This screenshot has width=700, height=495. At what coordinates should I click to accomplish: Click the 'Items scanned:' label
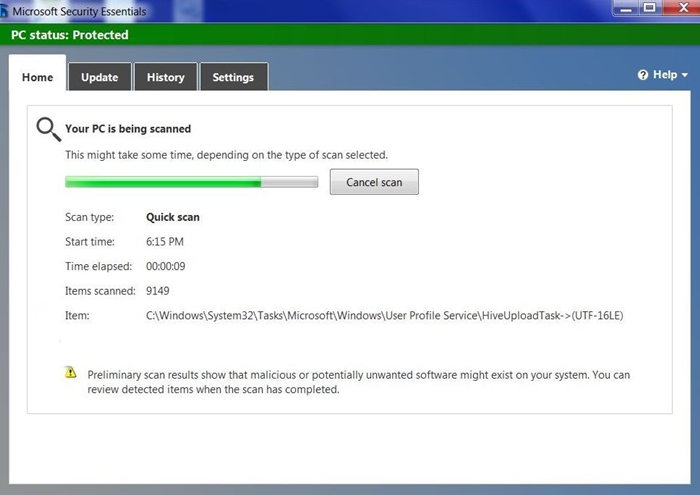coord(100,291)
